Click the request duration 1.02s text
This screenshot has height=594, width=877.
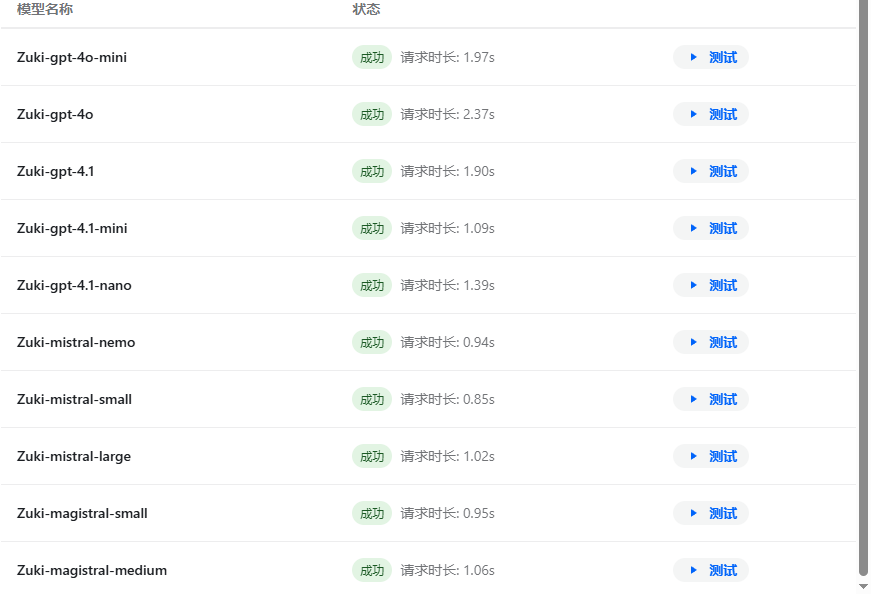pyautogui.click(x=447, y=457)
